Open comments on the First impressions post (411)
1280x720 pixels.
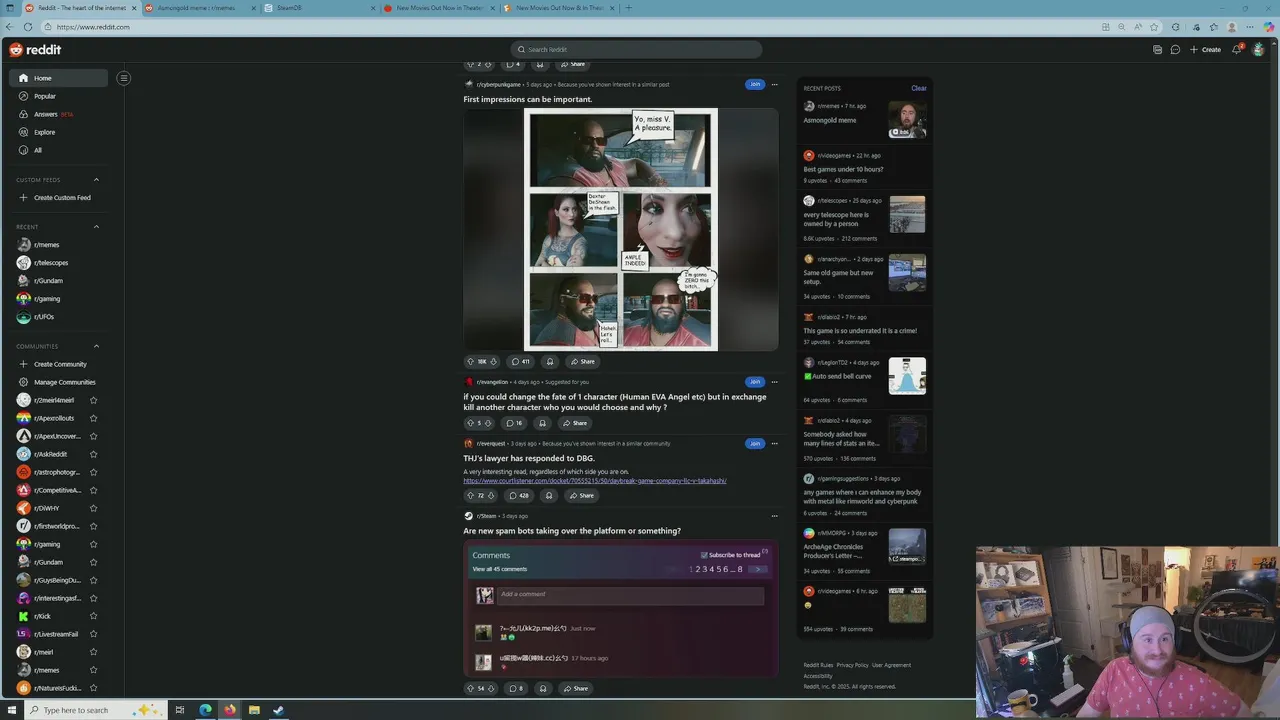click(520, 361)
